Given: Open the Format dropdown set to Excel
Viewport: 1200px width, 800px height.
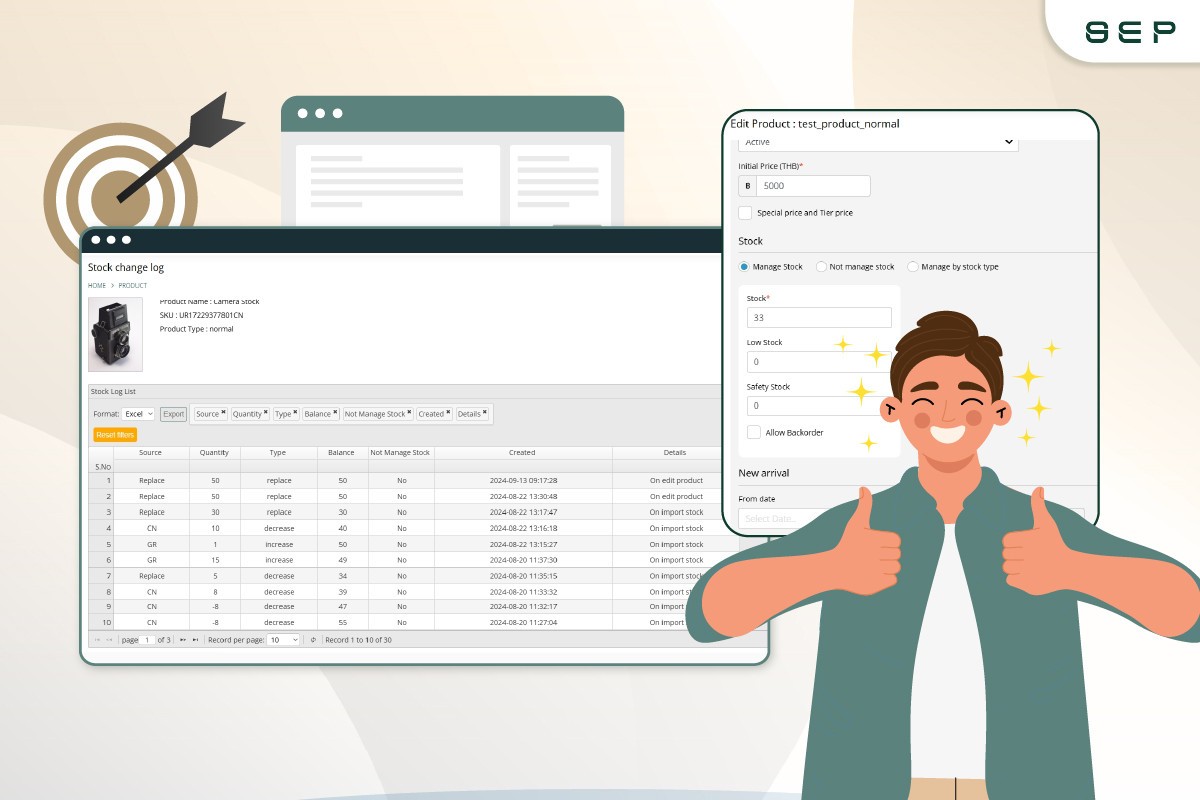Looking at the screenshot, I should [138, 414].
